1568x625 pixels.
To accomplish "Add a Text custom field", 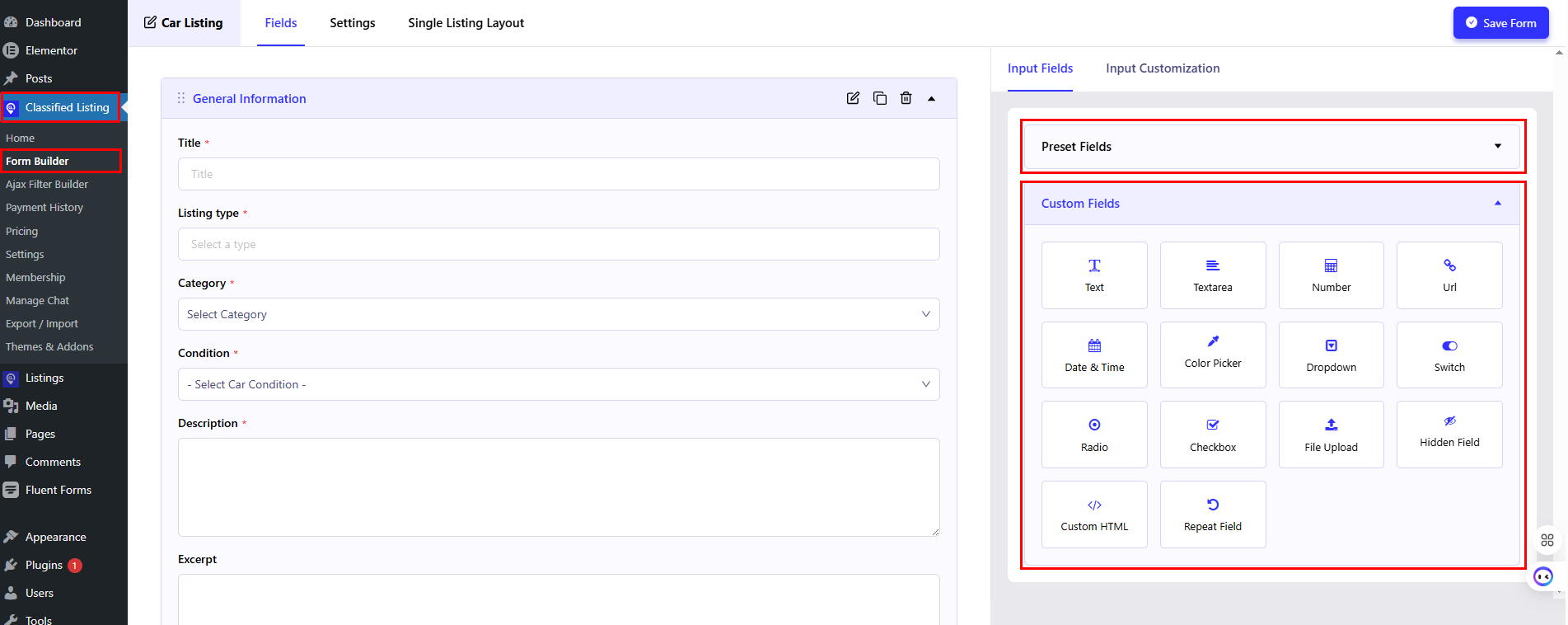I will (x=1094, y=275).
